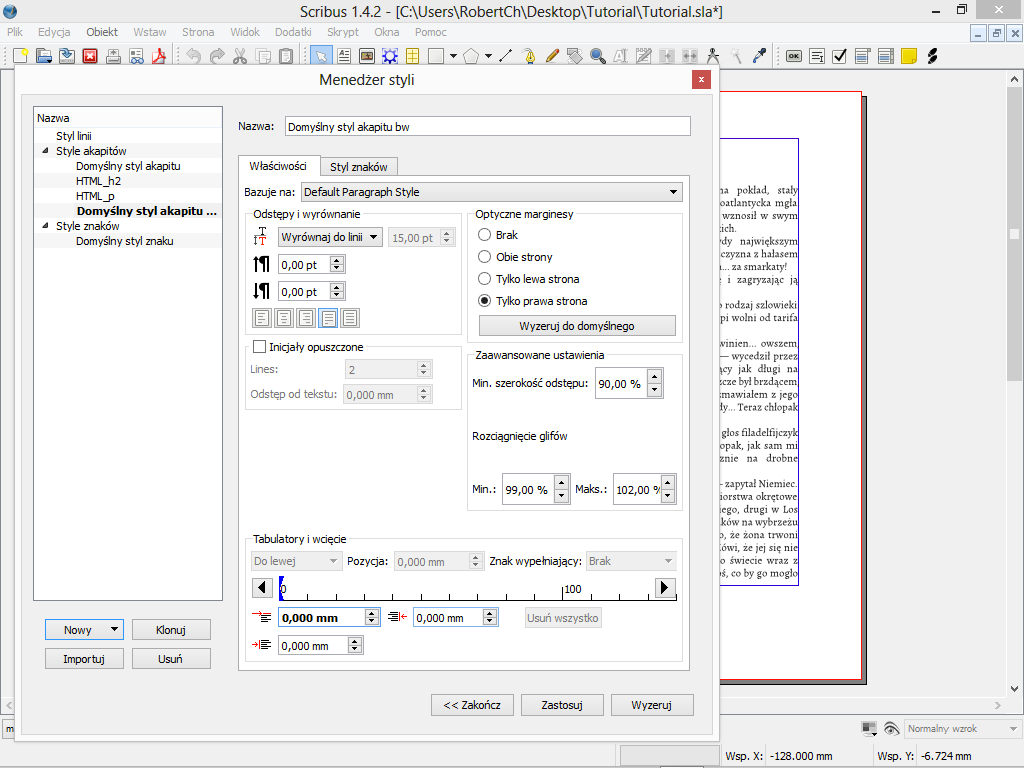Click the yellow note annotation icon

point(908,56)
